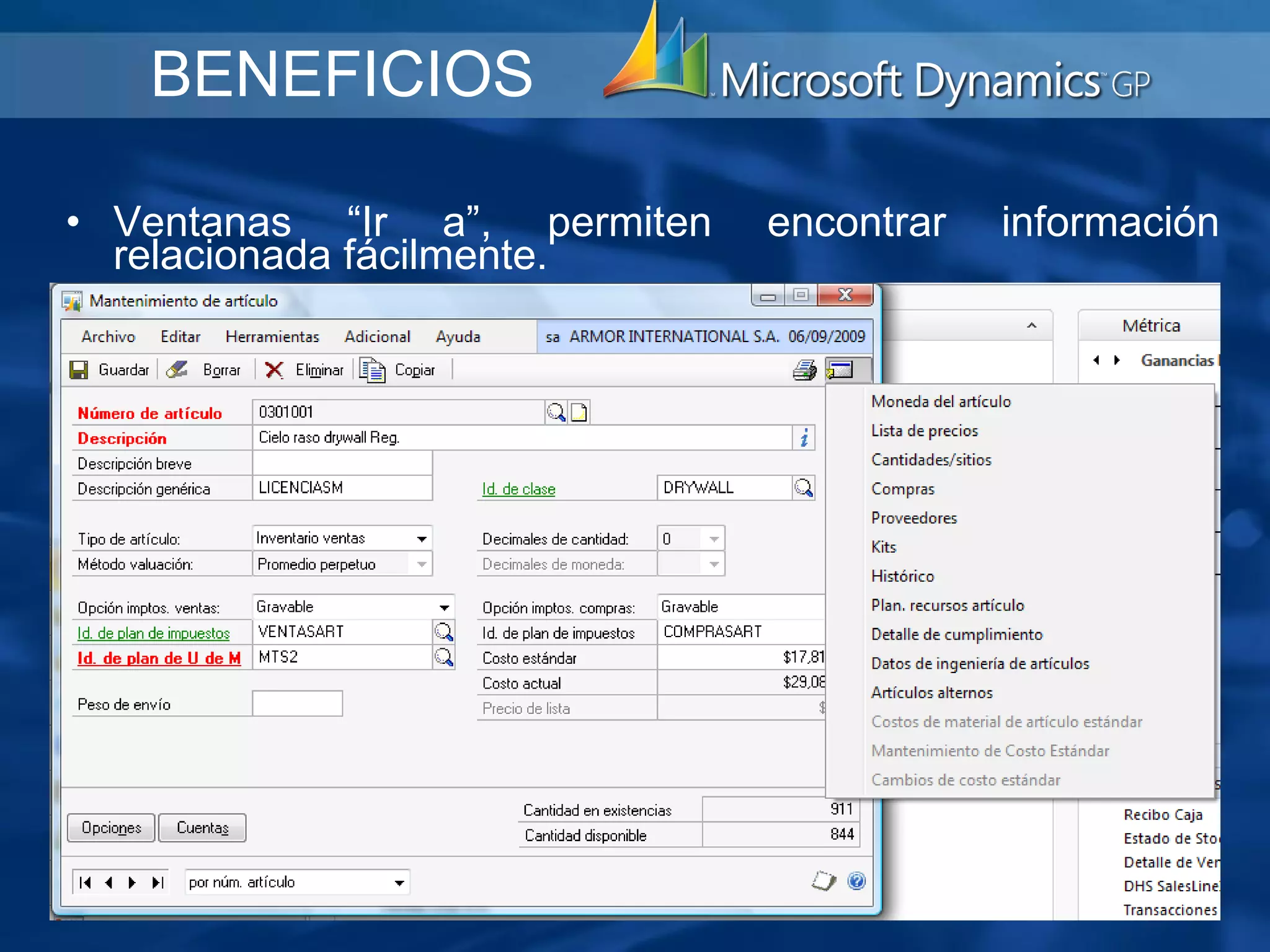
Task: Select Lista de precios menu entry
Action: point(924,431)
